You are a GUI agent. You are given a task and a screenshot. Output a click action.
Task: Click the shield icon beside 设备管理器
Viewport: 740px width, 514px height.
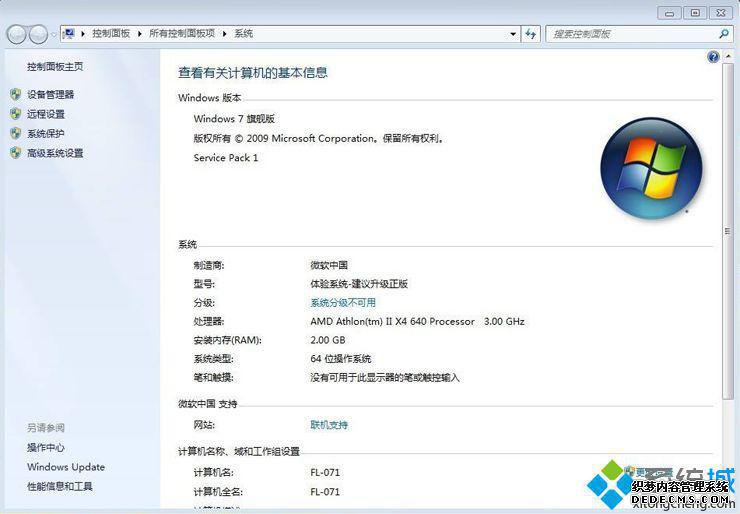16,94
